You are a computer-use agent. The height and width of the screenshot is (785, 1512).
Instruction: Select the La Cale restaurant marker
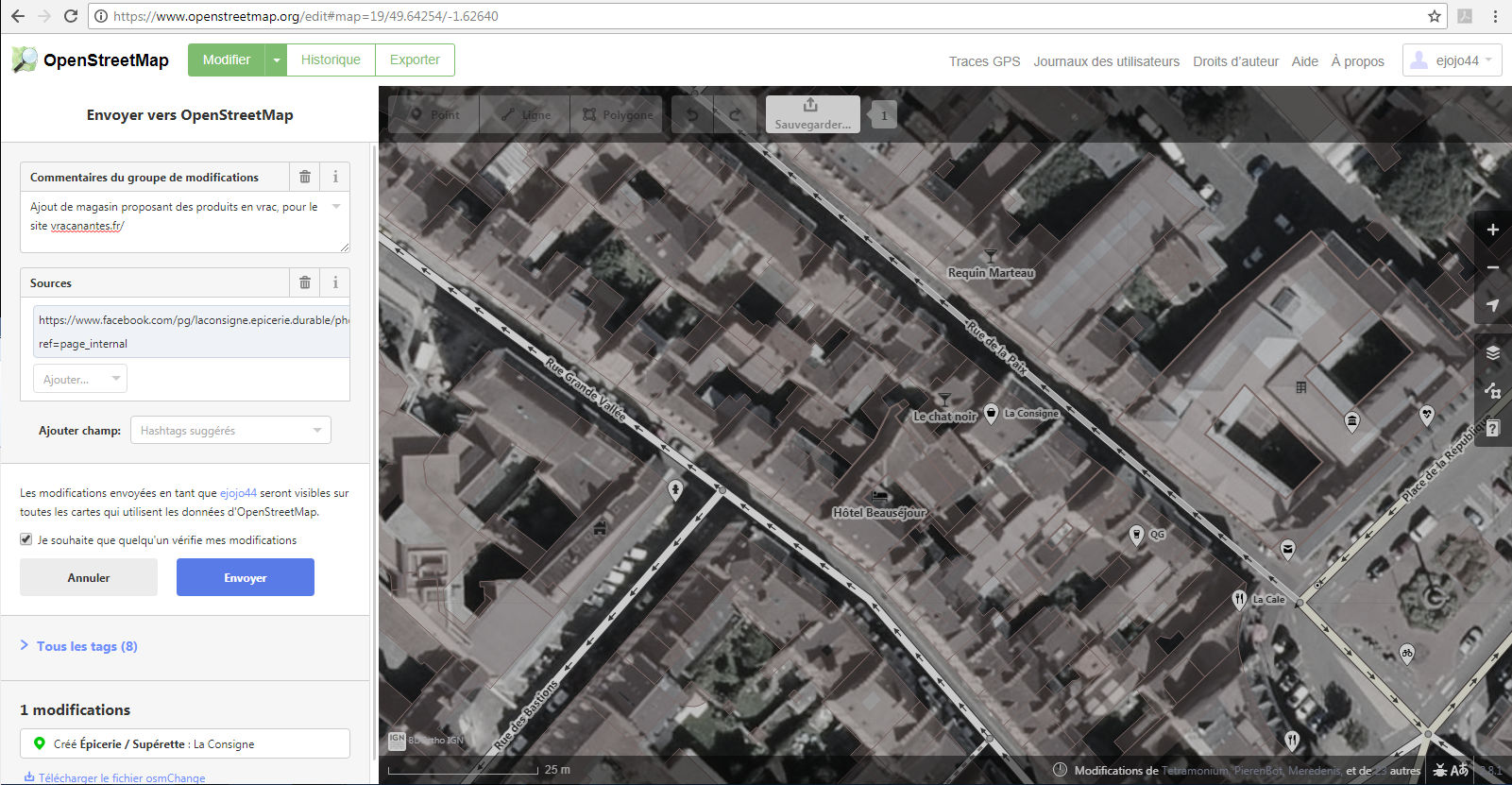pyautogui.click(x=1239, y=599)
